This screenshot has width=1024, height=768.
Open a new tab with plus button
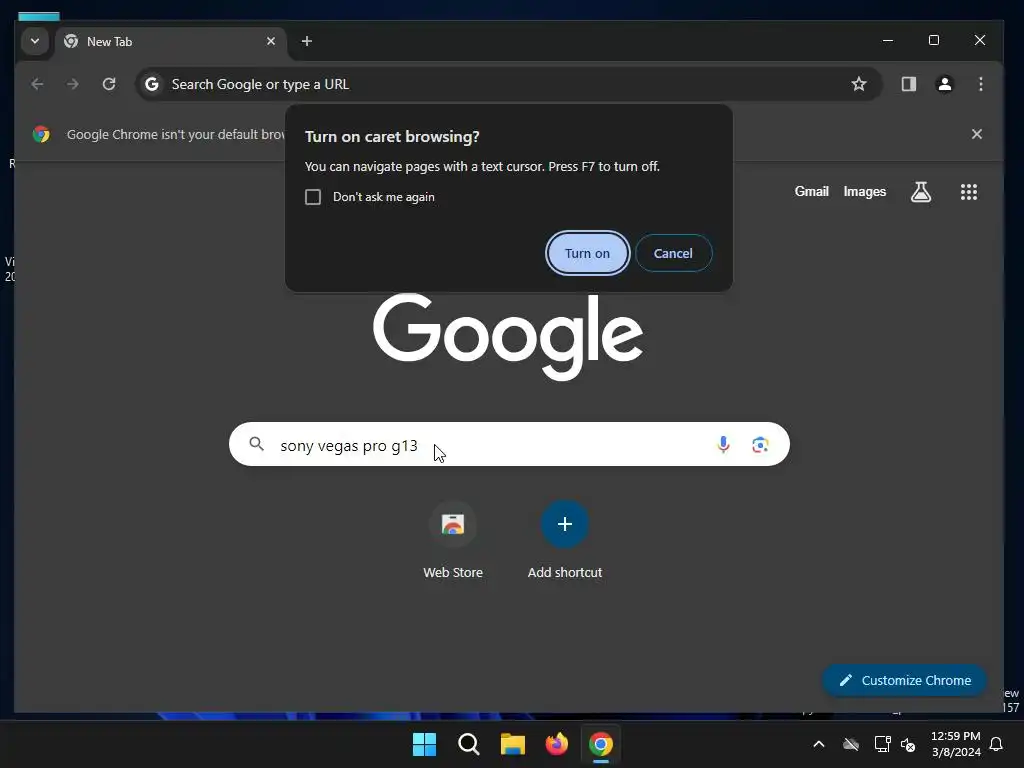click(306, 41)
